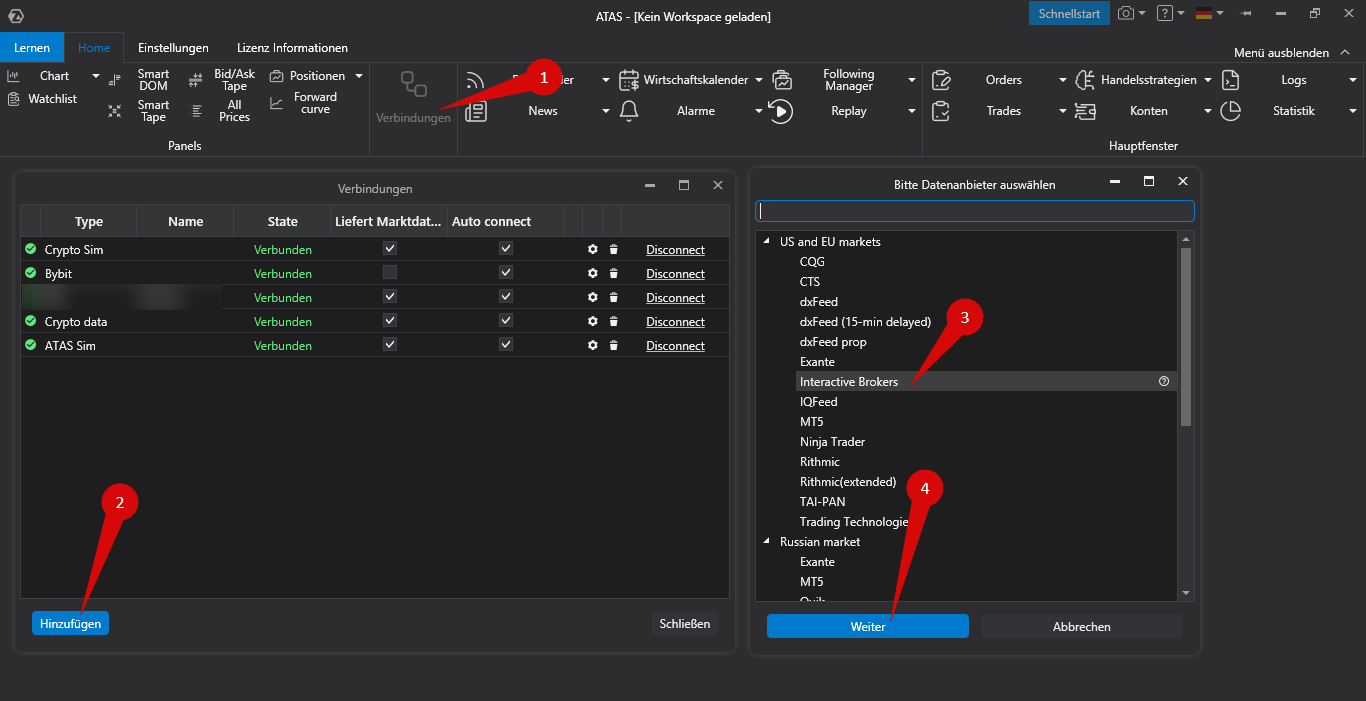Collapse the US and EU markets group
The height and width of the screenshot is (701, 1366).
click(767, 242)
